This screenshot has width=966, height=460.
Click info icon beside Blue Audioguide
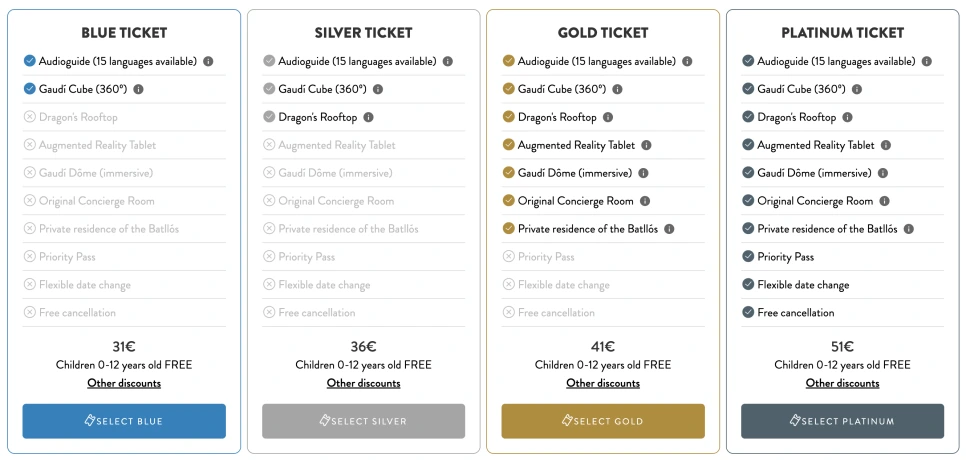pos(209,61)
